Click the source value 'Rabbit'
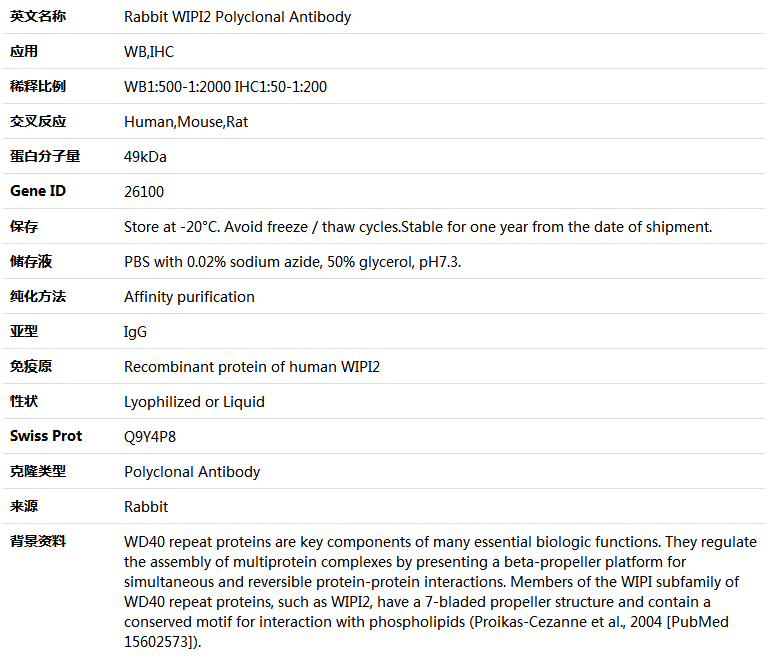This screenshot has width=771, height=658. pyautogui.click(x=146, y=507)
